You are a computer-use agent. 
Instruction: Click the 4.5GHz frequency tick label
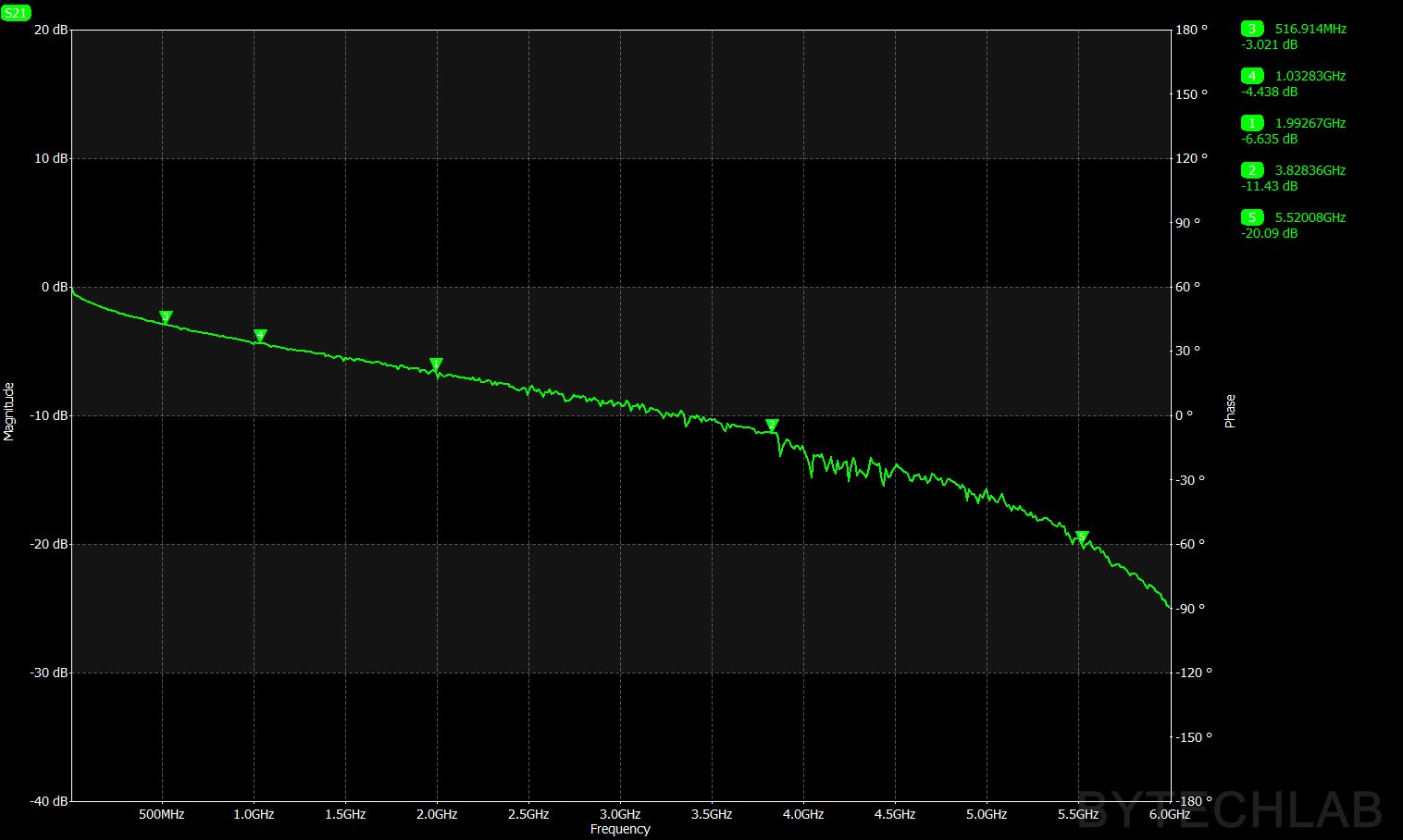(x=895, y=814)
